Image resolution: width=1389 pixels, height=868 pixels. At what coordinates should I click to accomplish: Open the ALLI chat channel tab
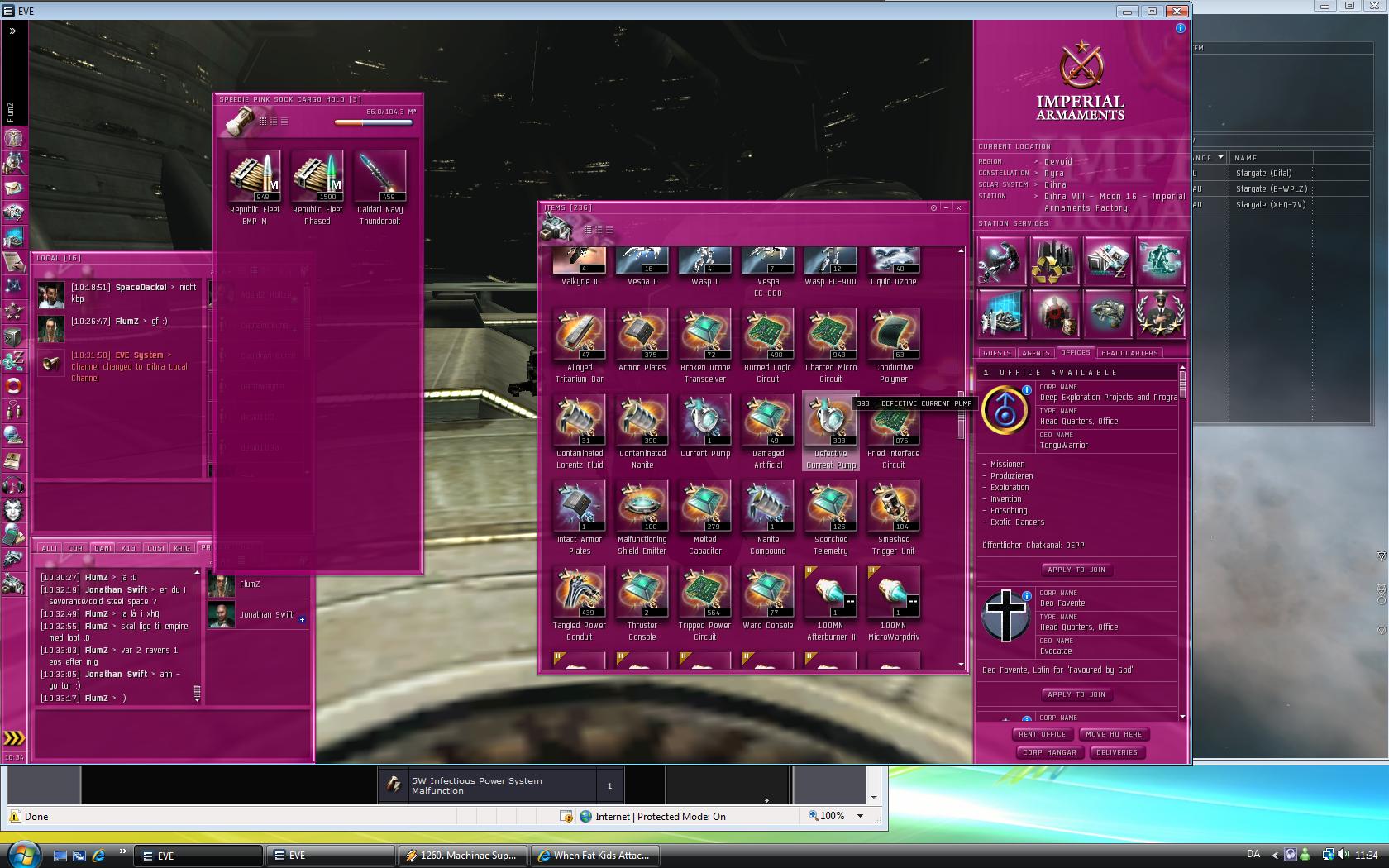pos(50,548)
